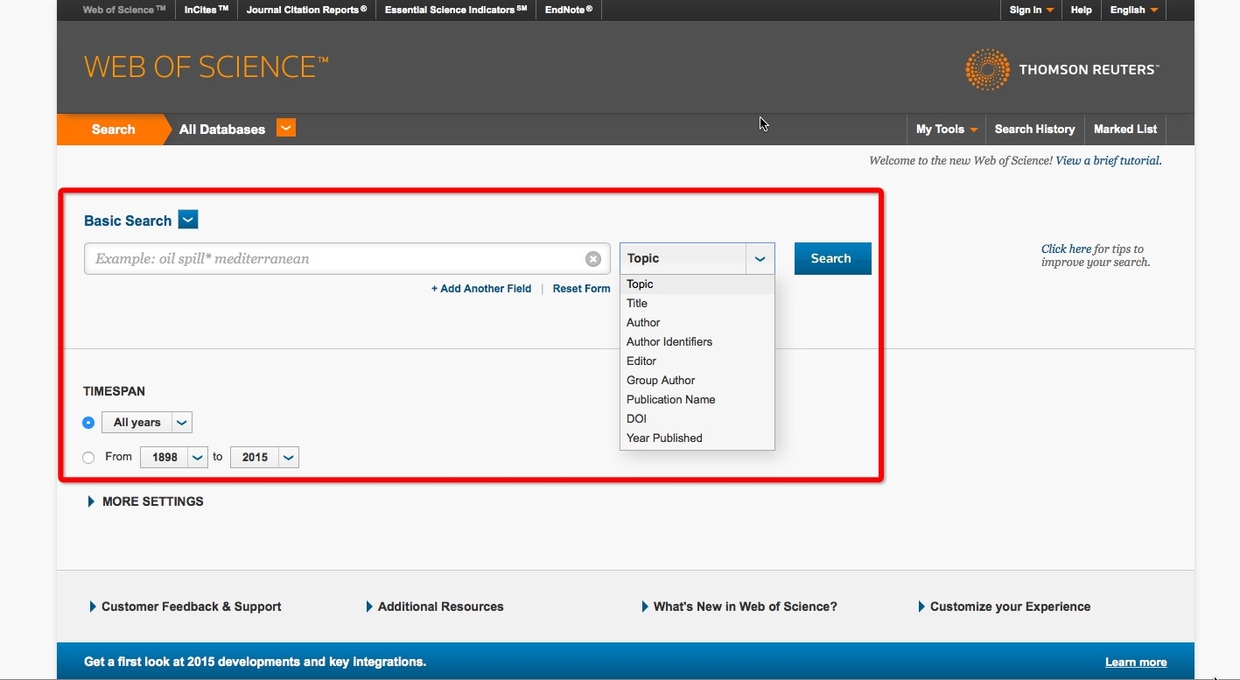Switch to Journal Citation Reports
The image size is (1240, 680).
click(x=307, y=10)
